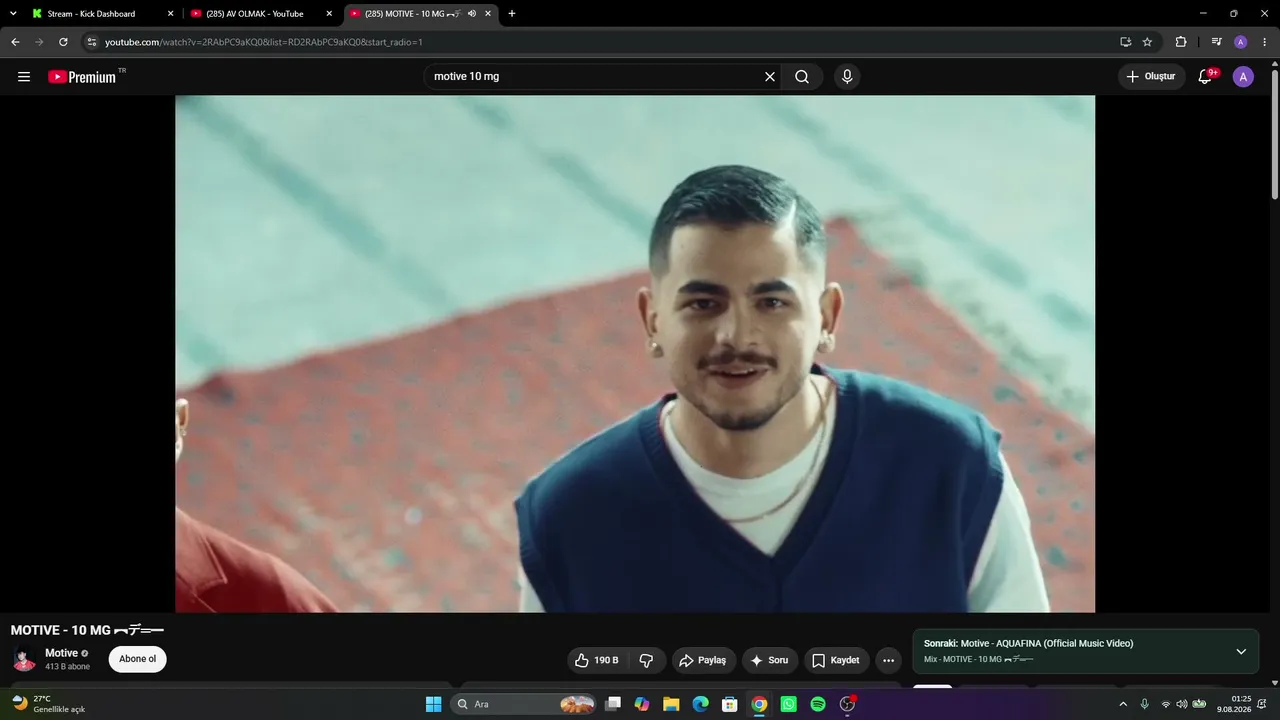Go back to the previous page

15,42
